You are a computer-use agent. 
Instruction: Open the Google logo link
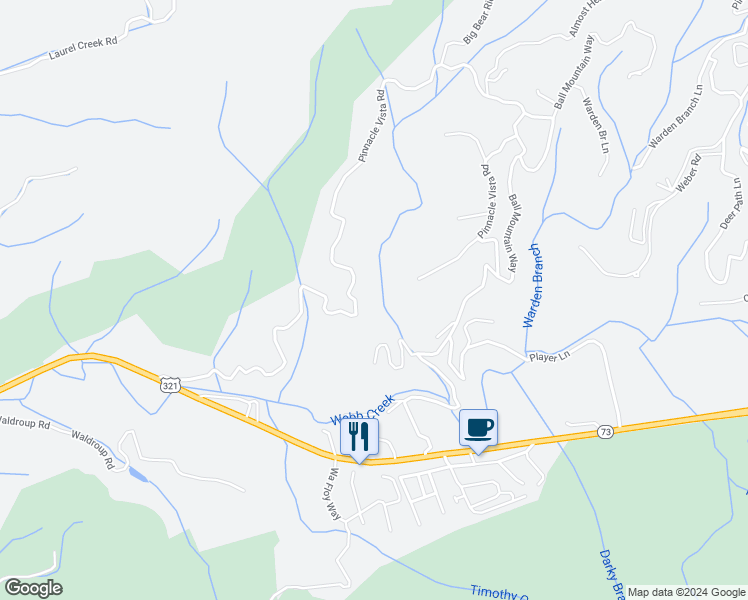tap(33, 588)
